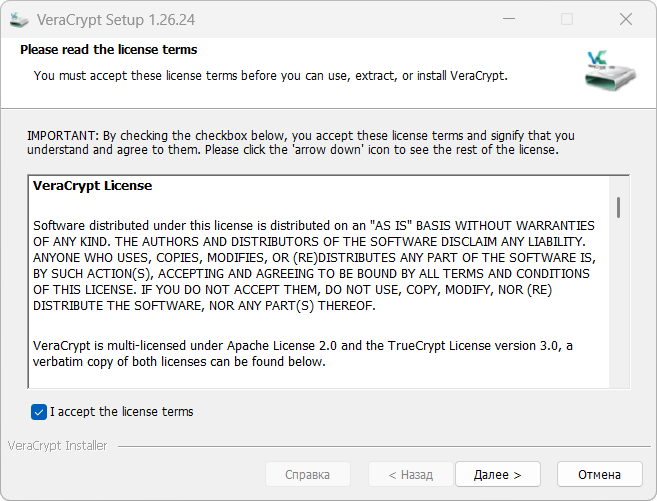Click the 'VeraCrypt License' heading in the text box
Image resolution: width=657 pixels, height=501 pixels.
[x=92, y=186]
